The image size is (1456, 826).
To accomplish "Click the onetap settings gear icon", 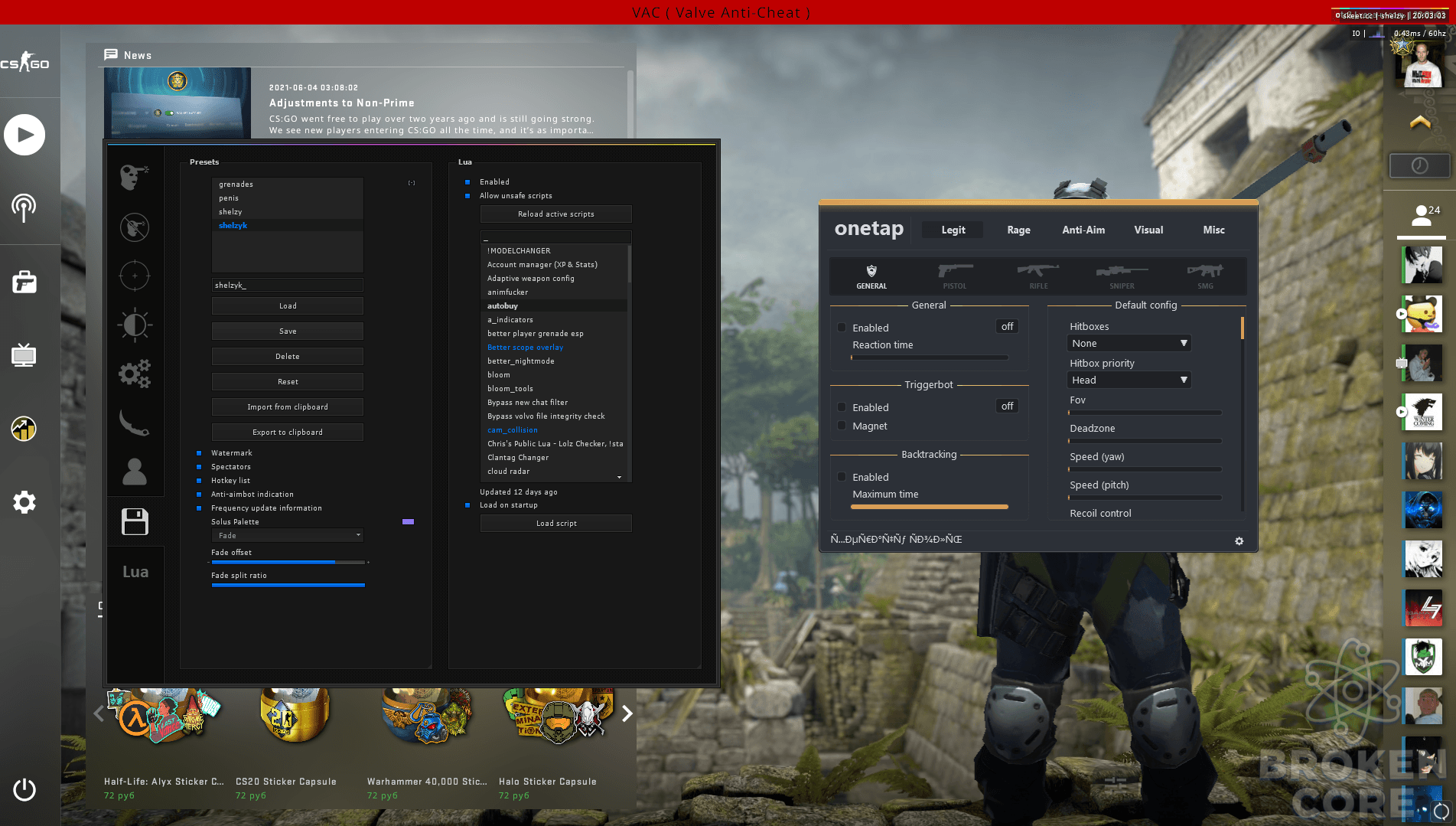I will (1239, 541).
